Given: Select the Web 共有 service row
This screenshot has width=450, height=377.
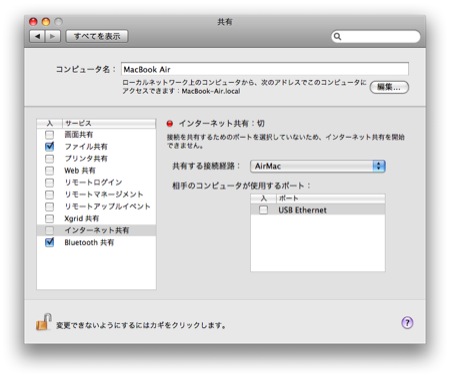Looking at the screenshot, I should tap(96, 171).
